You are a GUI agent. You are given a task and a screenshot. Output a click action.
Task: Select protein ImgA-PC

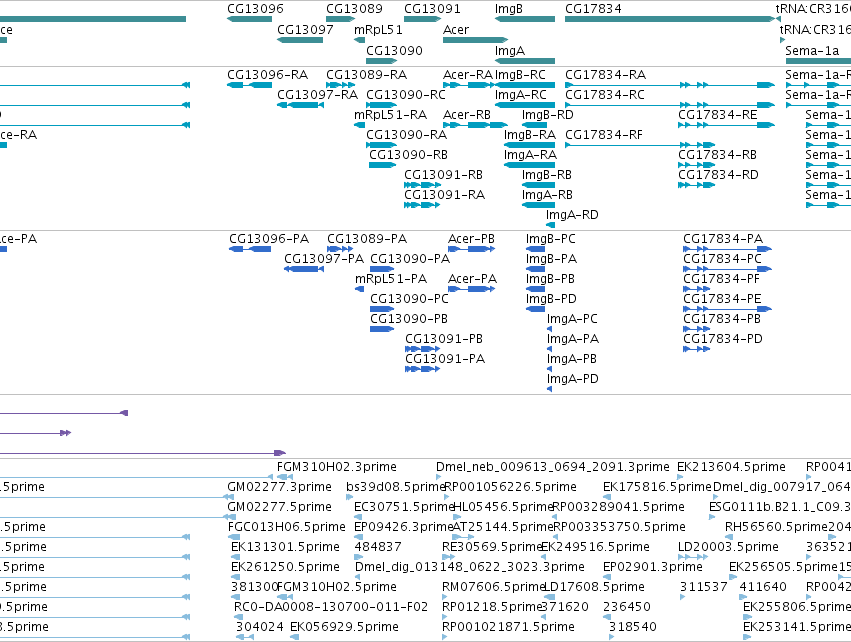572,319
